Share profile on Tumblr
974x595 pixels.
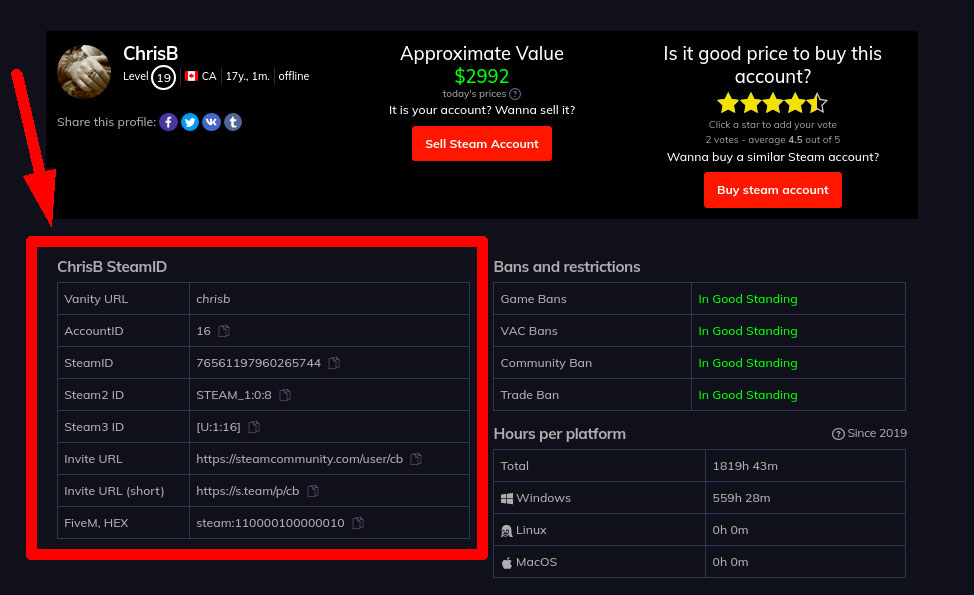[x=233, y=122]
